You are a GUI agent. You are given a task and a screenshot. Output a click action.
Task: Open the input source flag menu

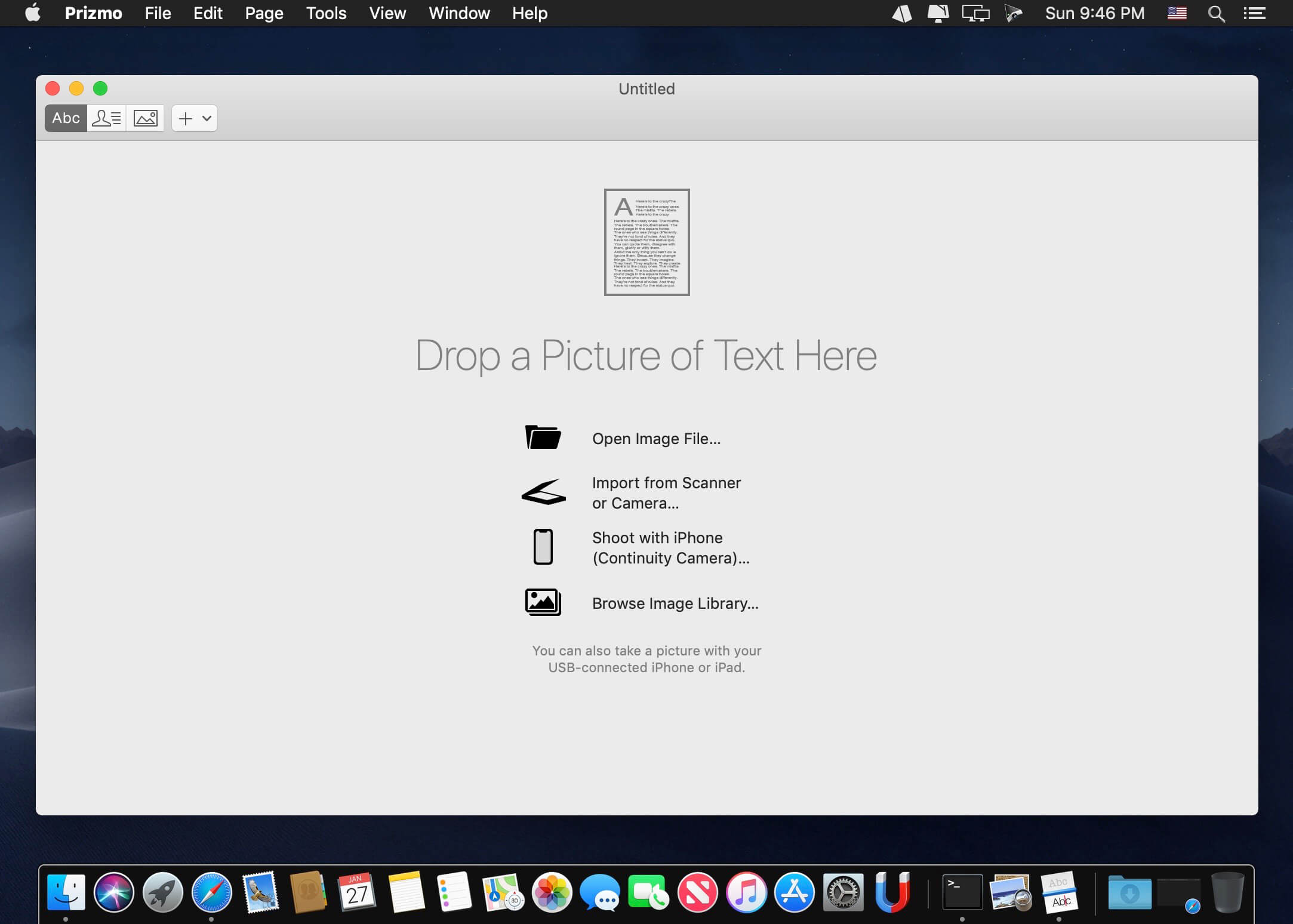[1177, 13]
